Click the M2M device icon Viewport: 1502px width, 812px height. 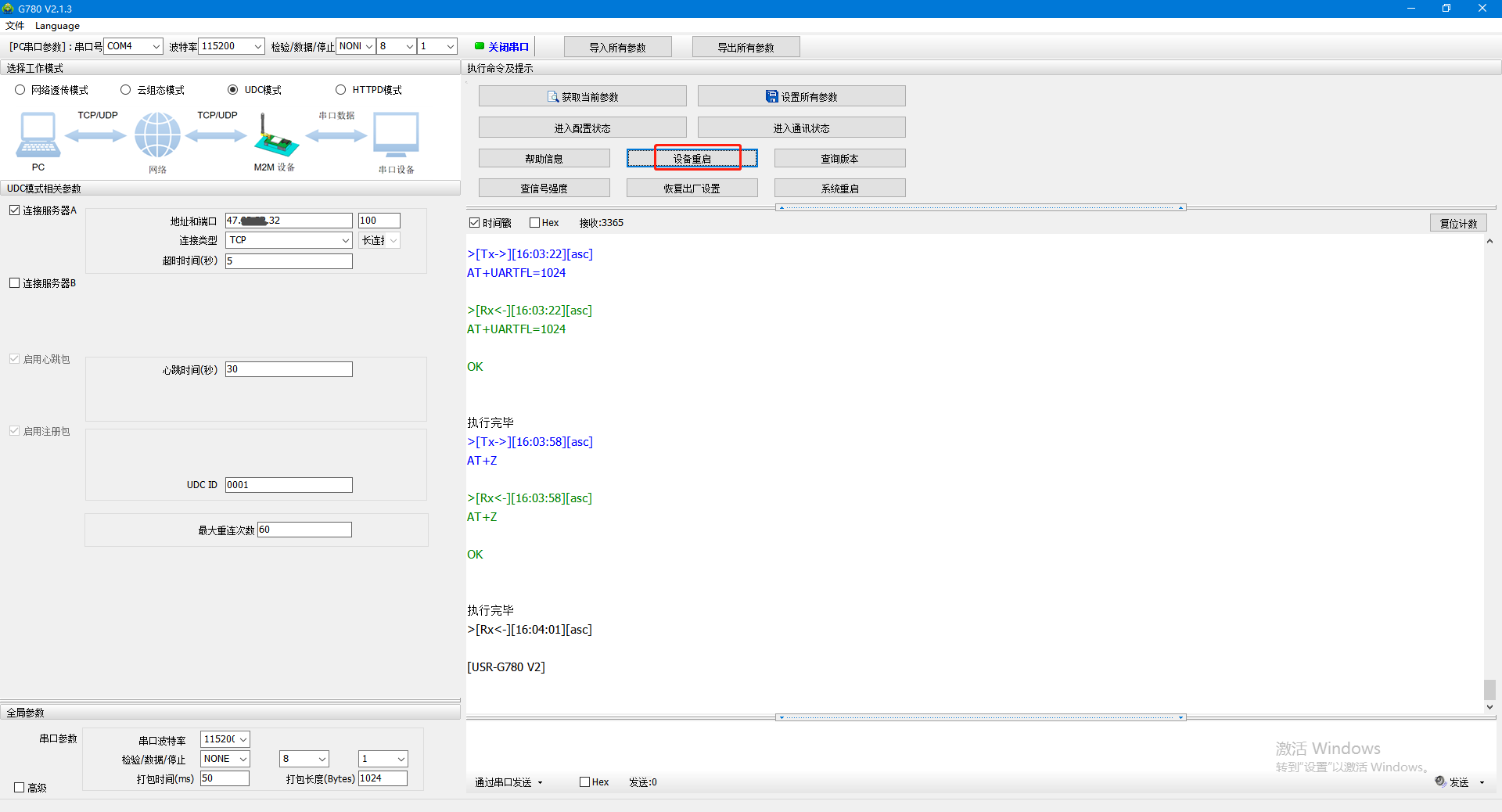click(275, 136)
